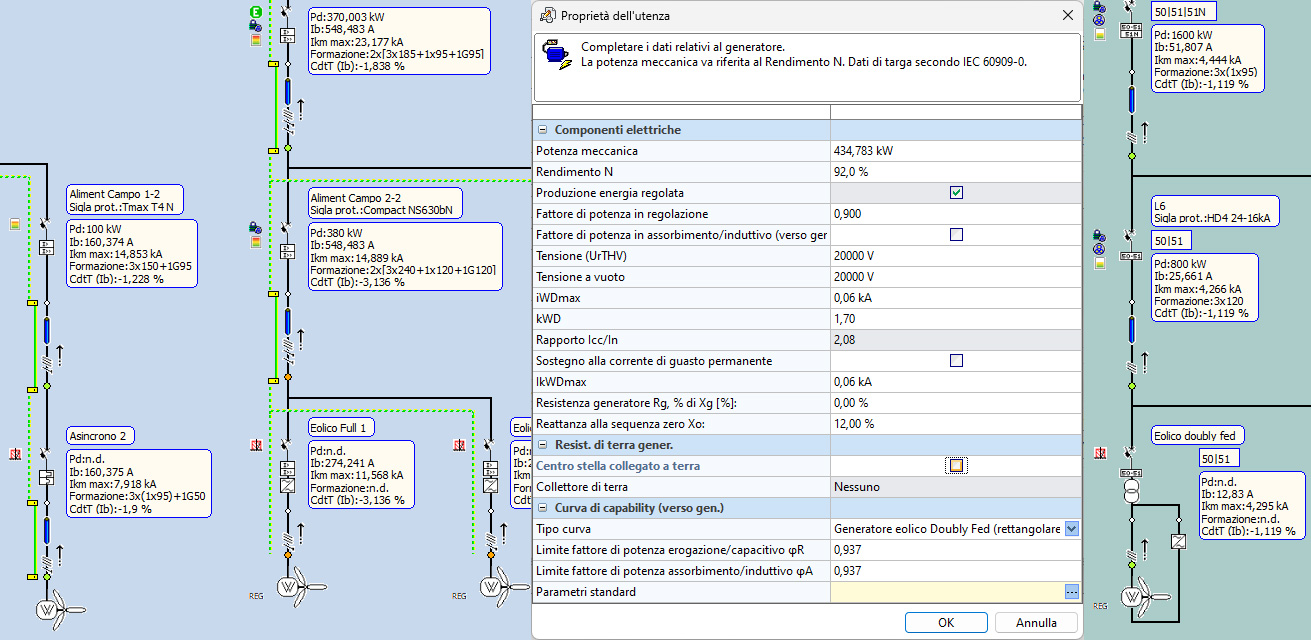The height and width of the screenshot is (640, 1311).
Task: Click the Pd:1600 kW data box
Action: (x=1208, y=58)
